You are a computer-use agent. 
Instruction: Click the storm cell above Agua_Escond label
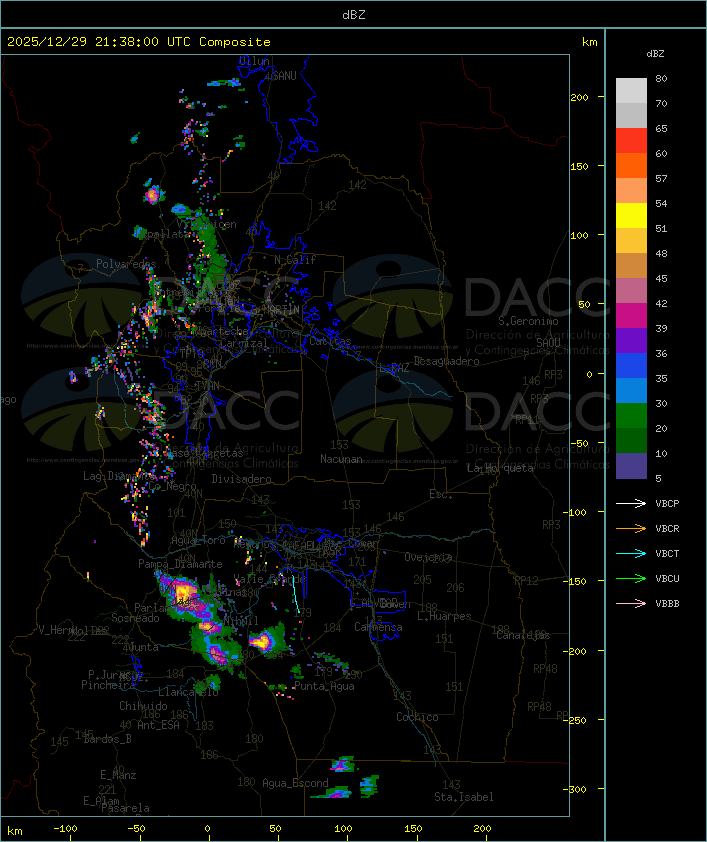[x=342, y=764]
